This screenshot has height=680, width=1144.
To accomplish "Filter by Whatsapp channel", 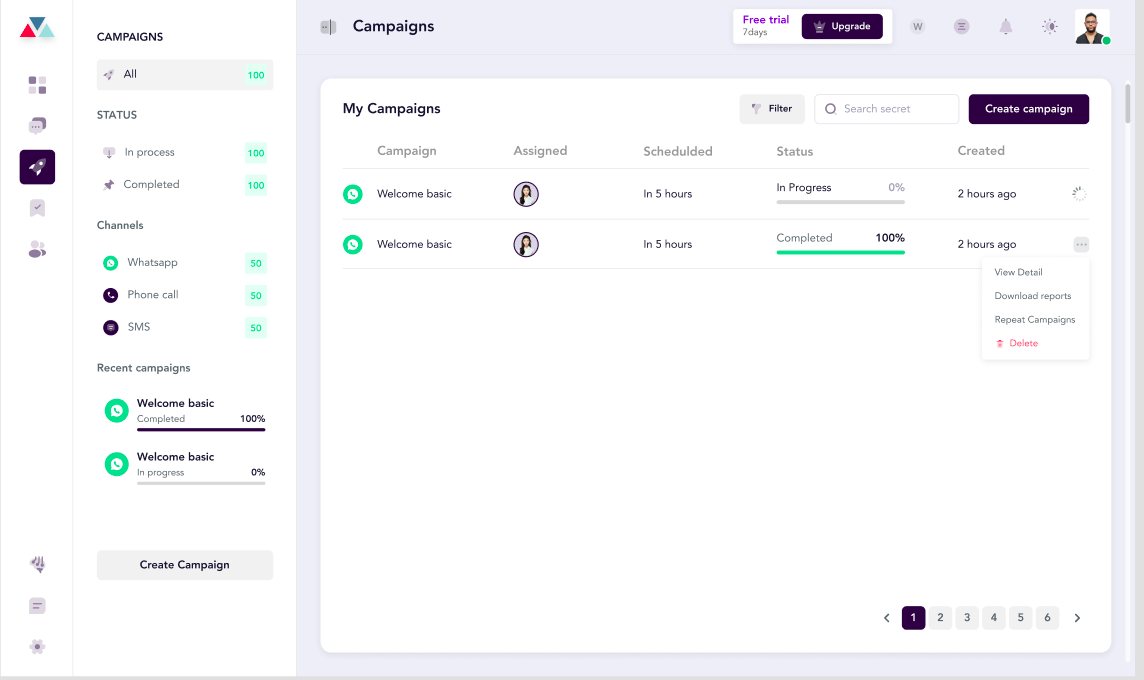I will [x=185, y=263].
